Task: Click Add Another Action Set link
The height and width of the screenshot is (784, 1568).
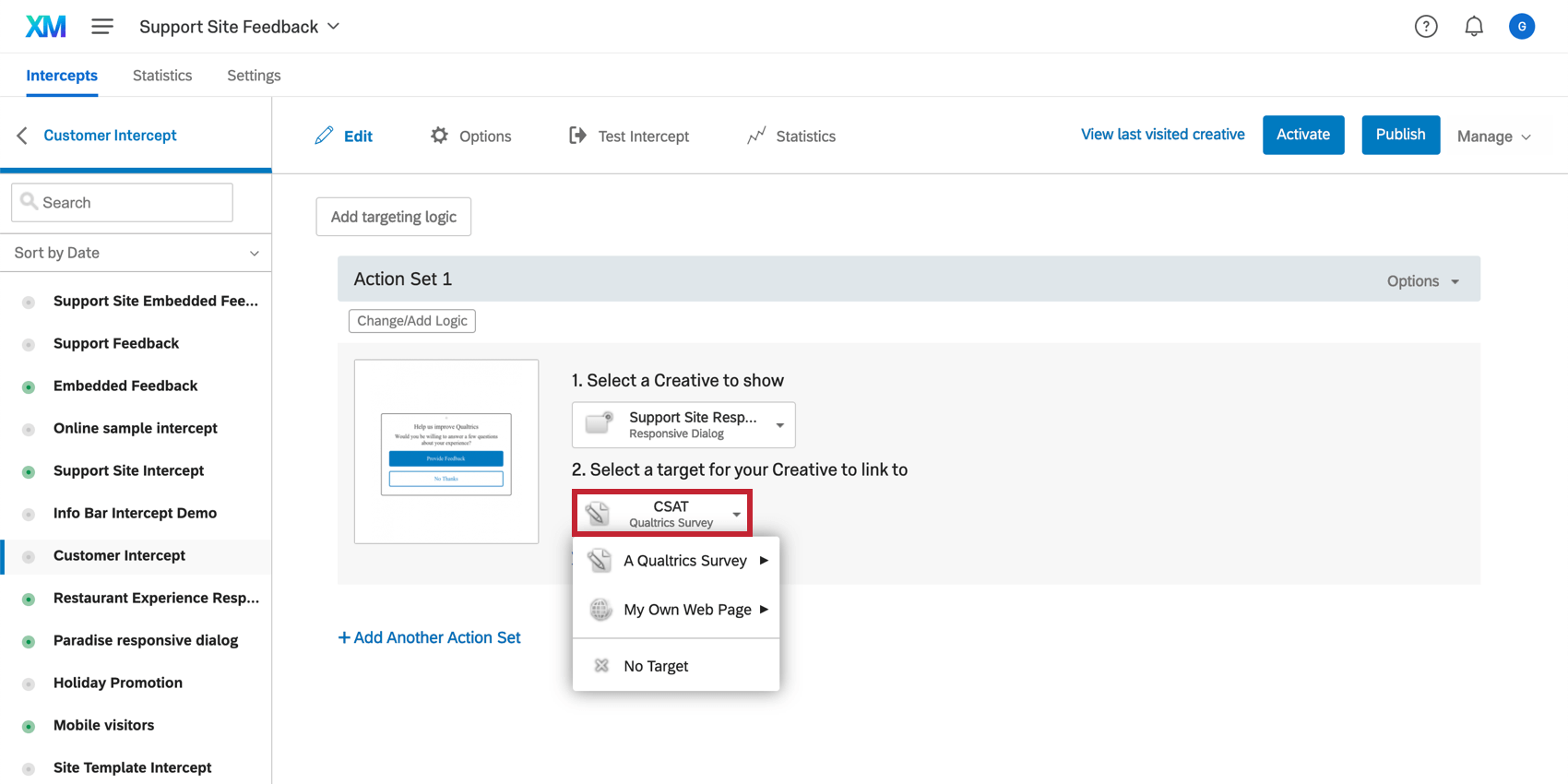Action: (429, 637)
